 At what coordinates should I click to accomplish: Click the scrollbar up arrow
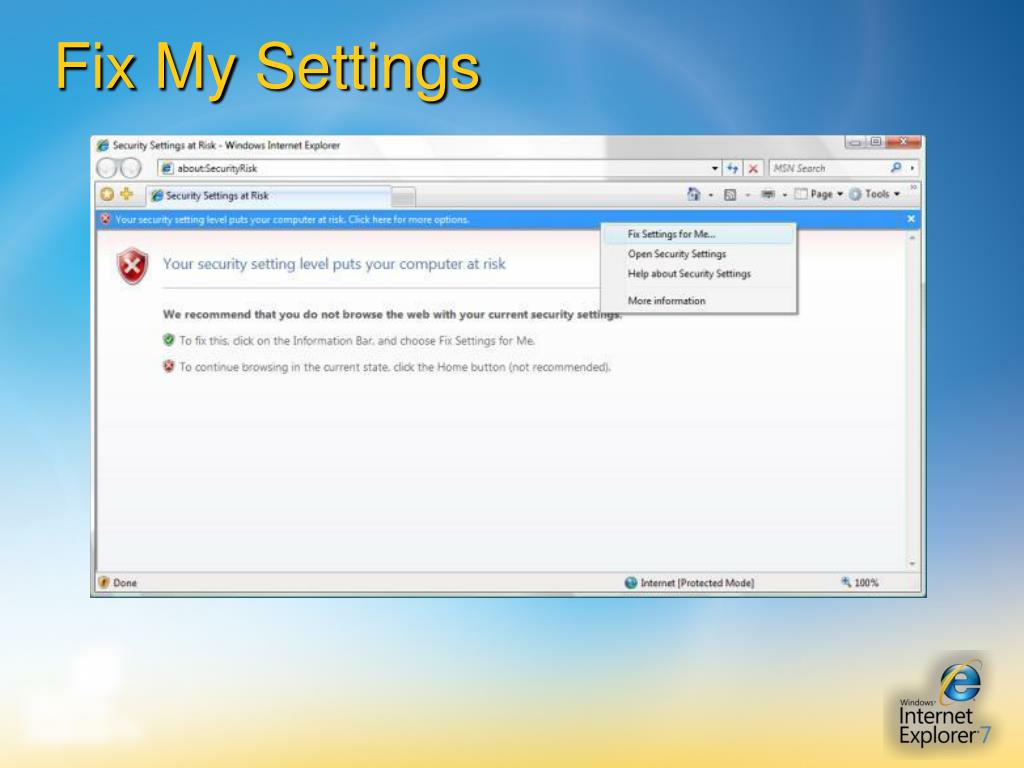pos(912,238)
